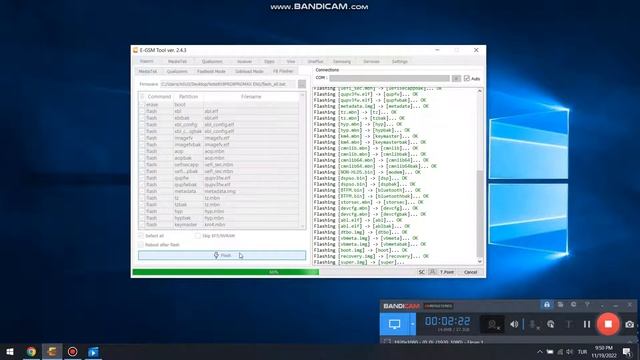The image size is (640, 360).
Task: Open the COM port dropdown field
Action: pos(389,78)
